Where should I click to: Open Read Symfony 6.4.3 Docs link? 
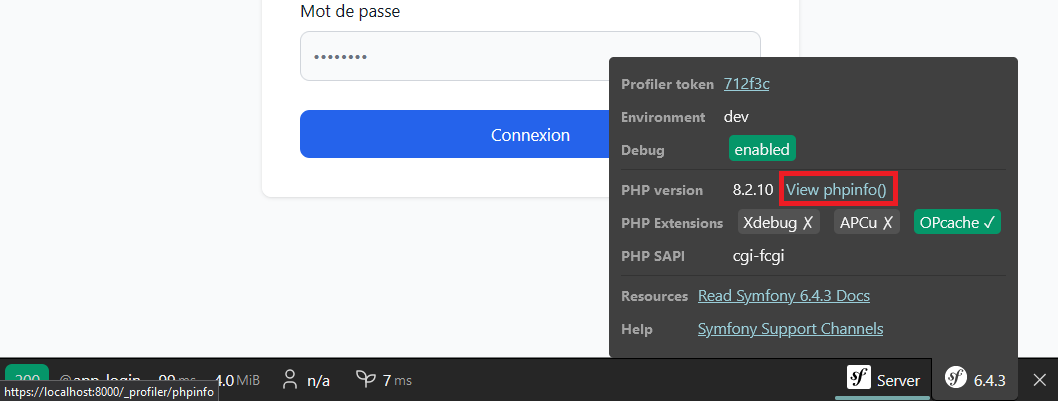[783, 296]
